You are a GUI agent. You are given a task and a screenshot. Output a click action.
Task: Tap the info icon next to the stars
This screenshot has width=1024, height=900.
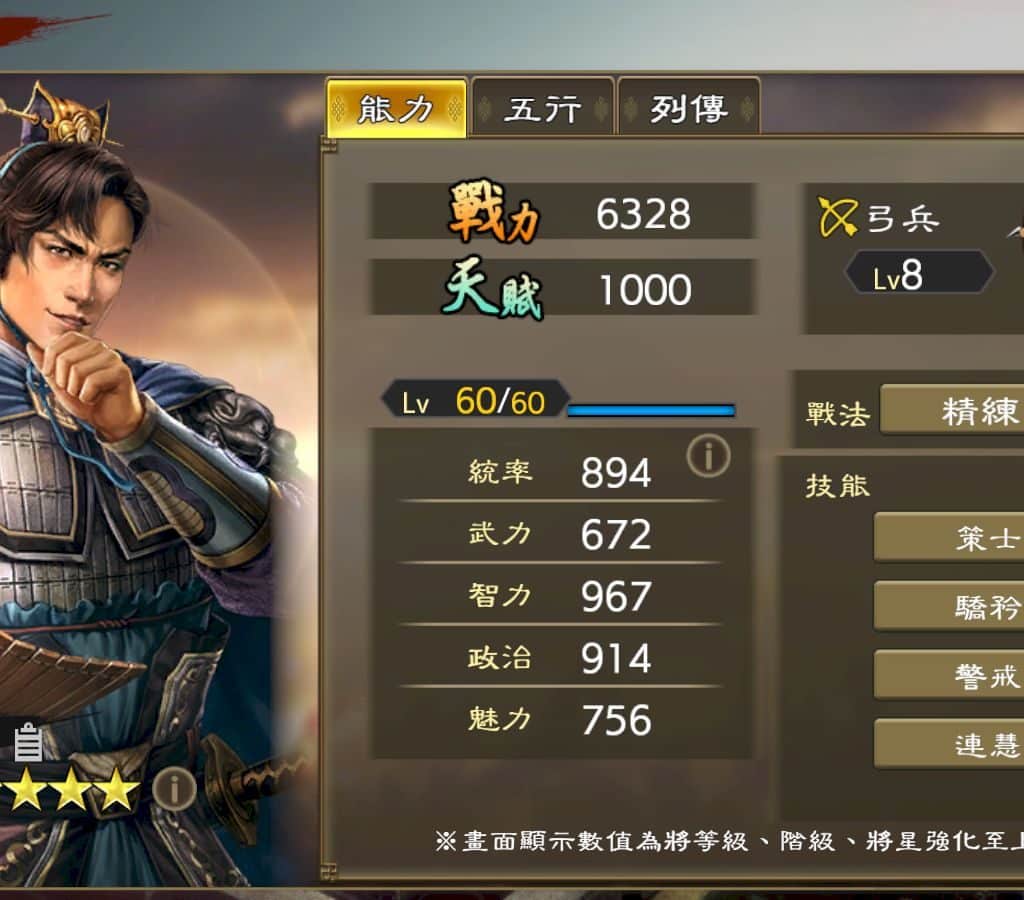pyautogui.click(x=174, y=789)
